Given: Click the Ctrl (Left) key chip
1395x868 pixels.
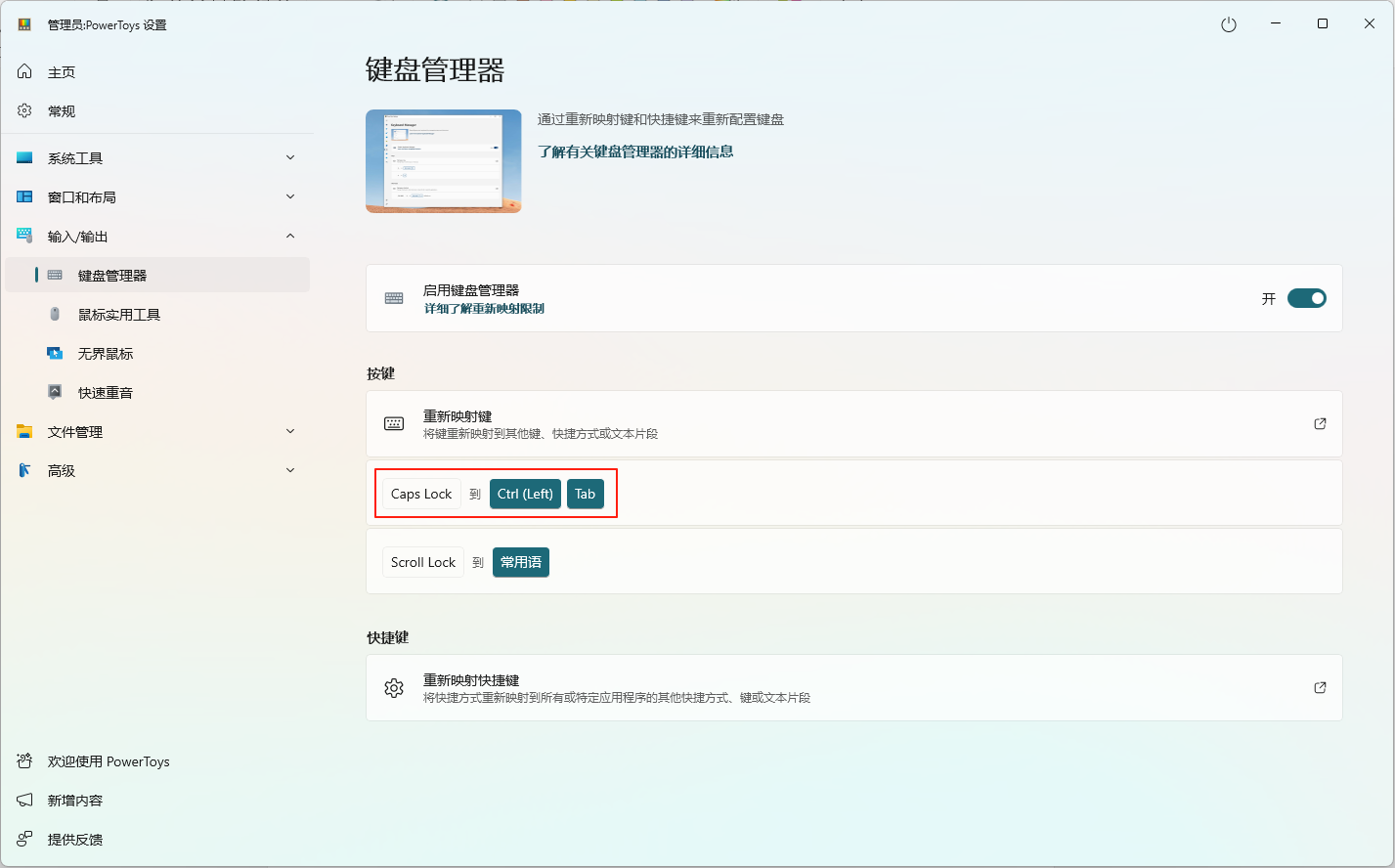Looking at the screenshot, I should coord(525,494).
